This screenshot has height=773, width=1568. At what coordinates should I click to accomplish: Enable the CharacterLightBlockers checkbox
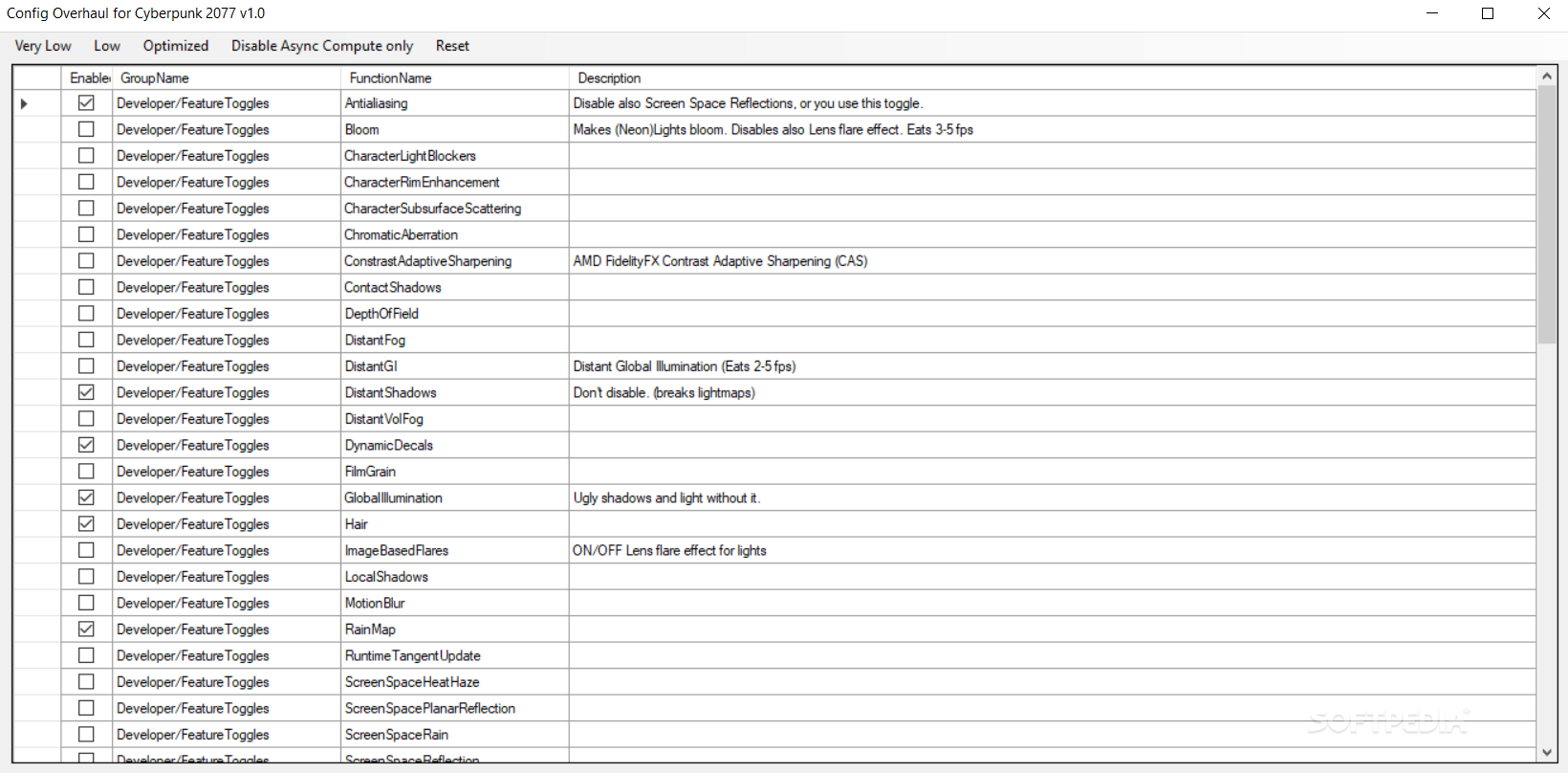pos(86,156)
